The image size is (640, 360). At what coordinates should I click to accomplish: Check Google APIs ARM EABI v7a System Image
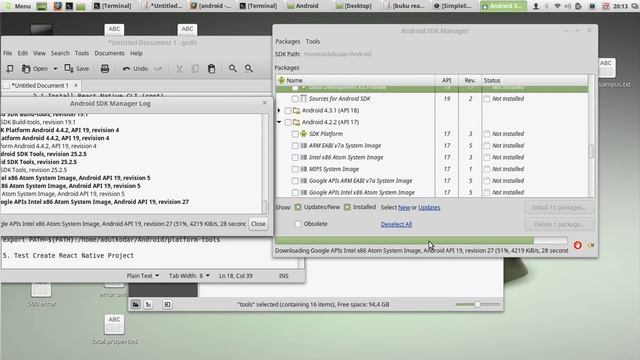pos(295,181)
